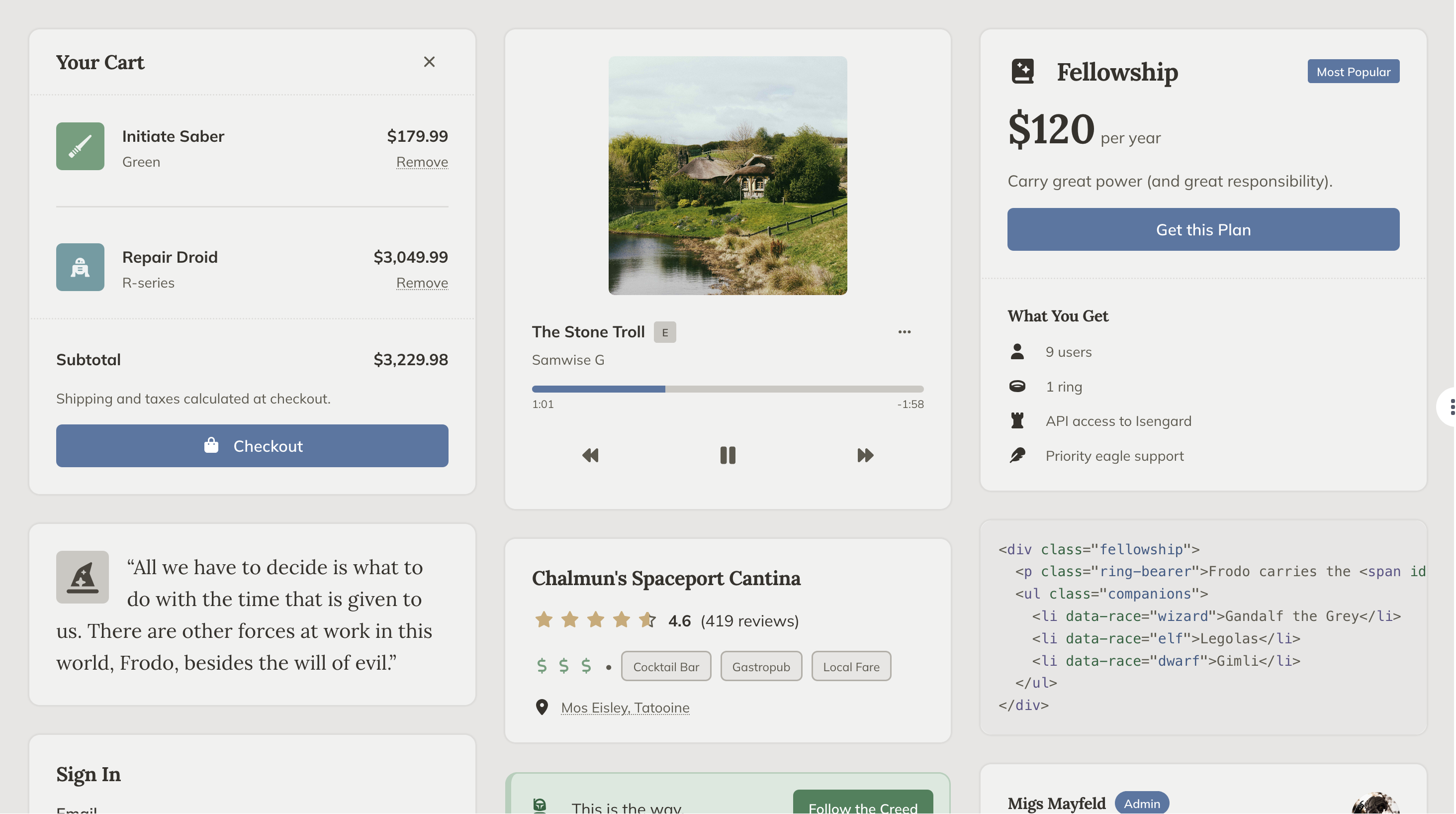
Task: Pause the current track
Action: click(x=728, y=455)
